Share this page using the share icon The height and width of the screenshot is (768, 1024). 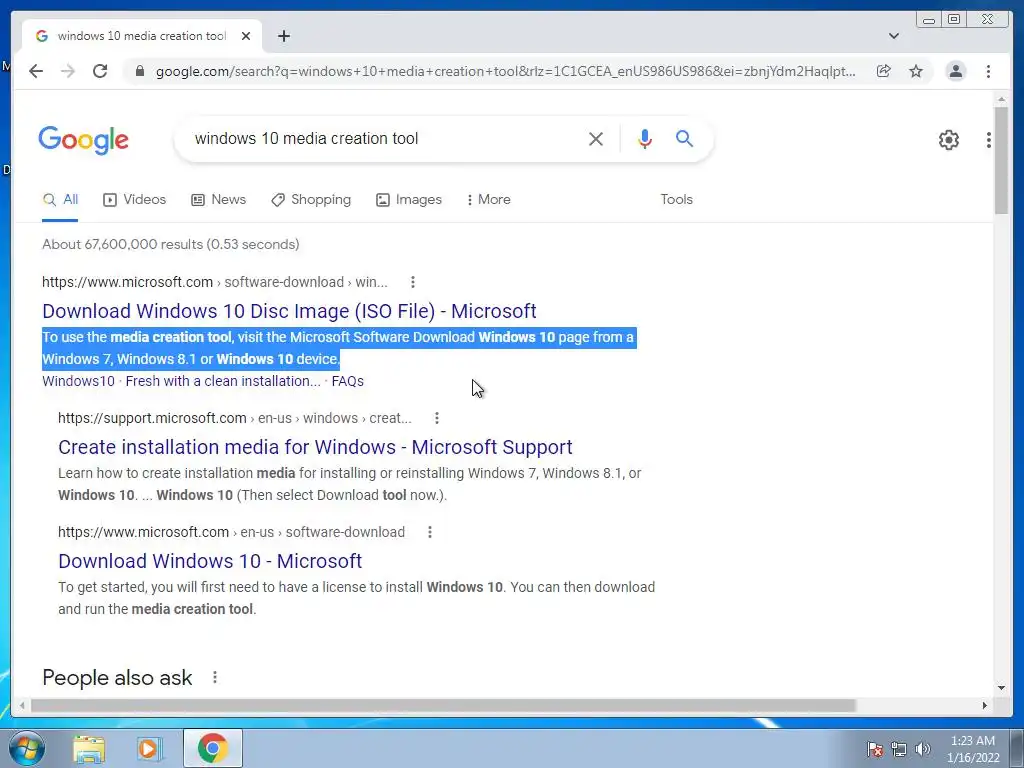click(884, 71)
